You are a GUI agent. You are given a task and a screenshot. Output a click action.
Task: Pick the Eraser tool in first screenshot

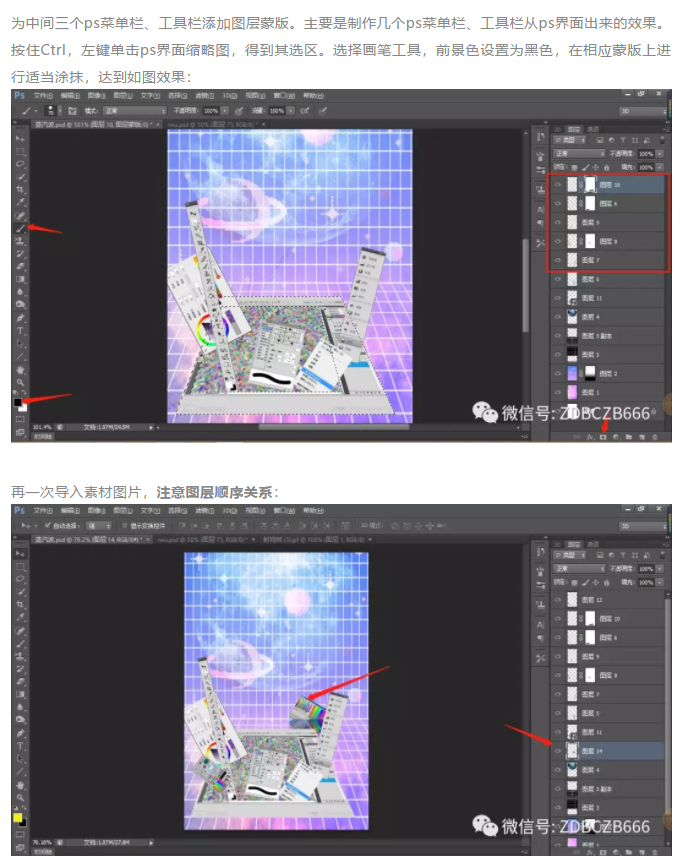20,266
